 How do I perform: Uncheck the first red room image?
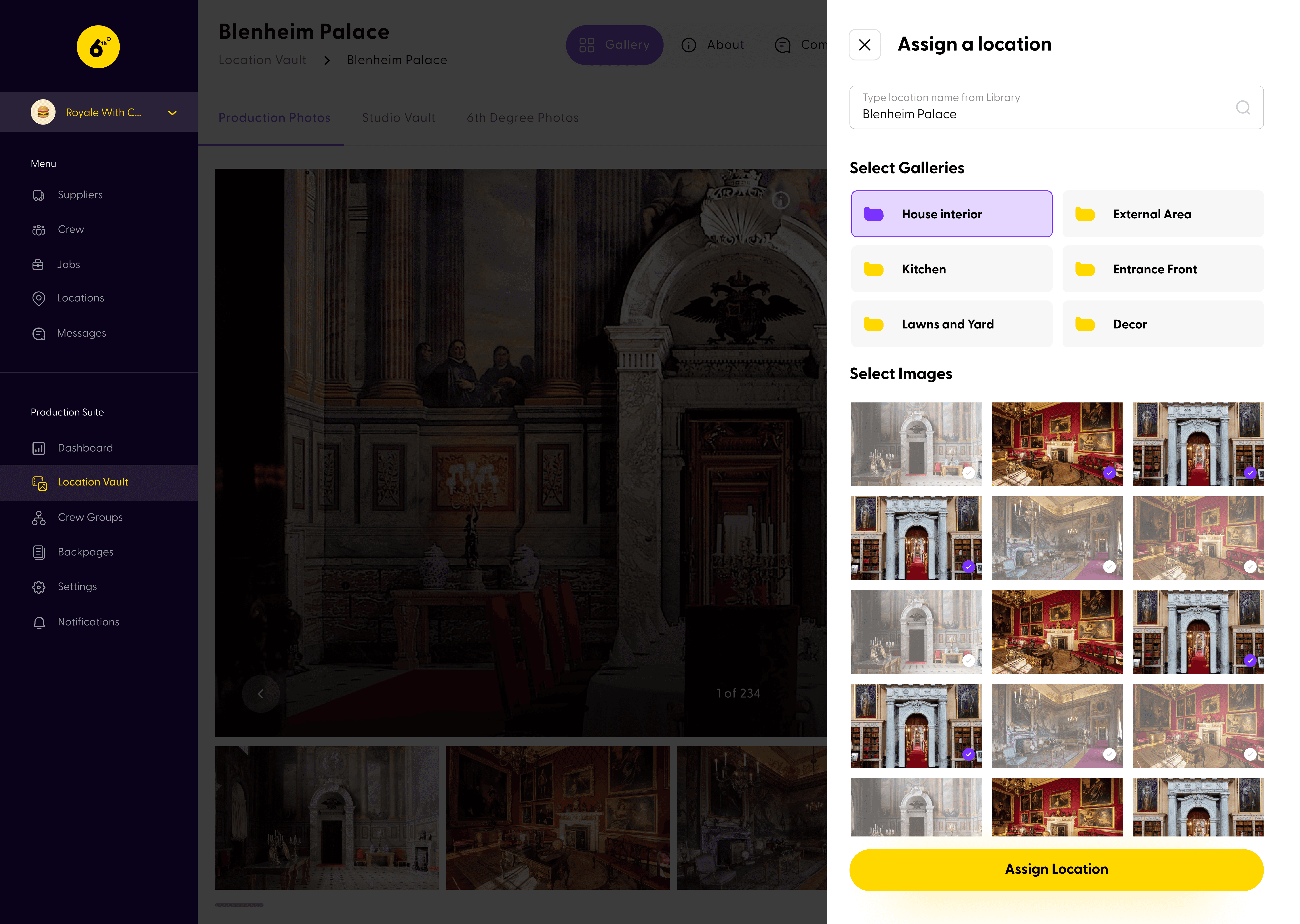point(1109,473)
